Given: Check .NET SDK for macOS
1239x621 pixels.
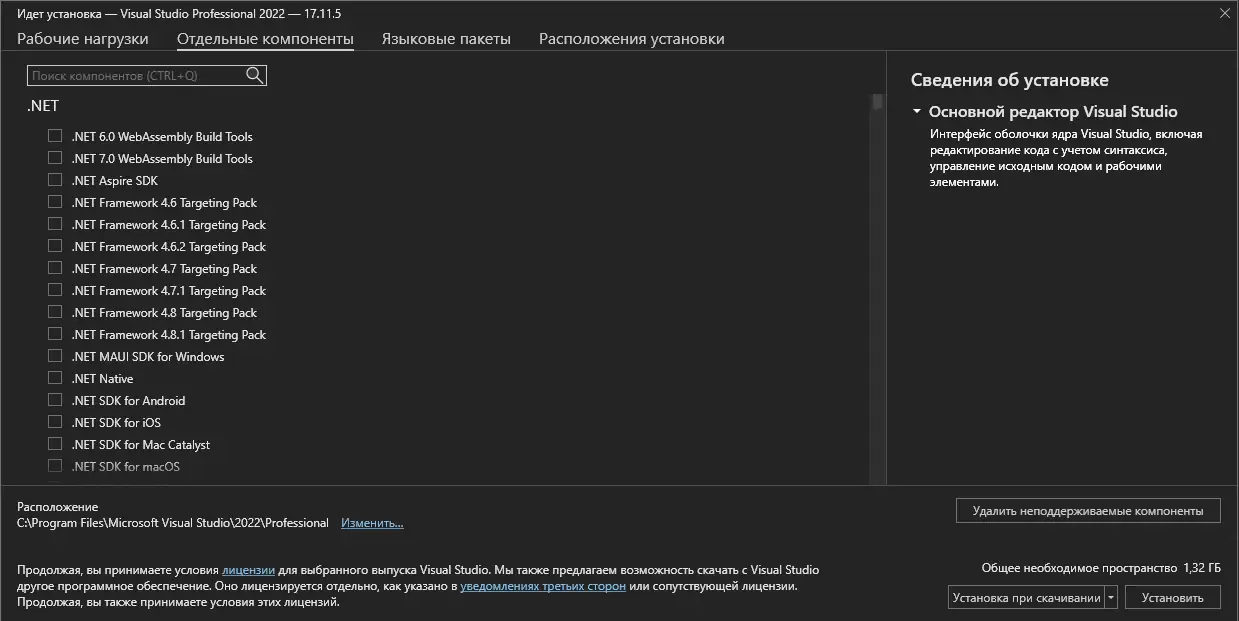Looking at the screenshot, I should (x=55, y=466).
